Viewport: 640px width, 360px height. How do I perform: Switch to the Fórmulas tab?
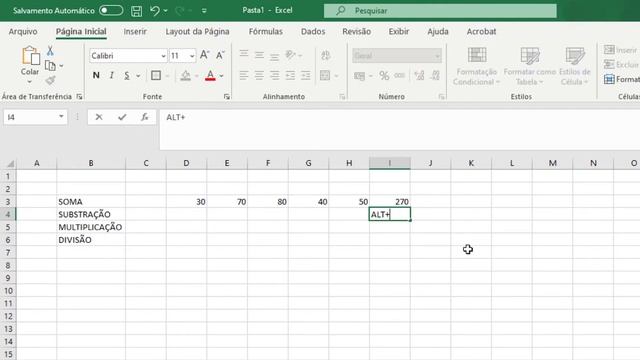pyautogui.click(x=266, y=31)
